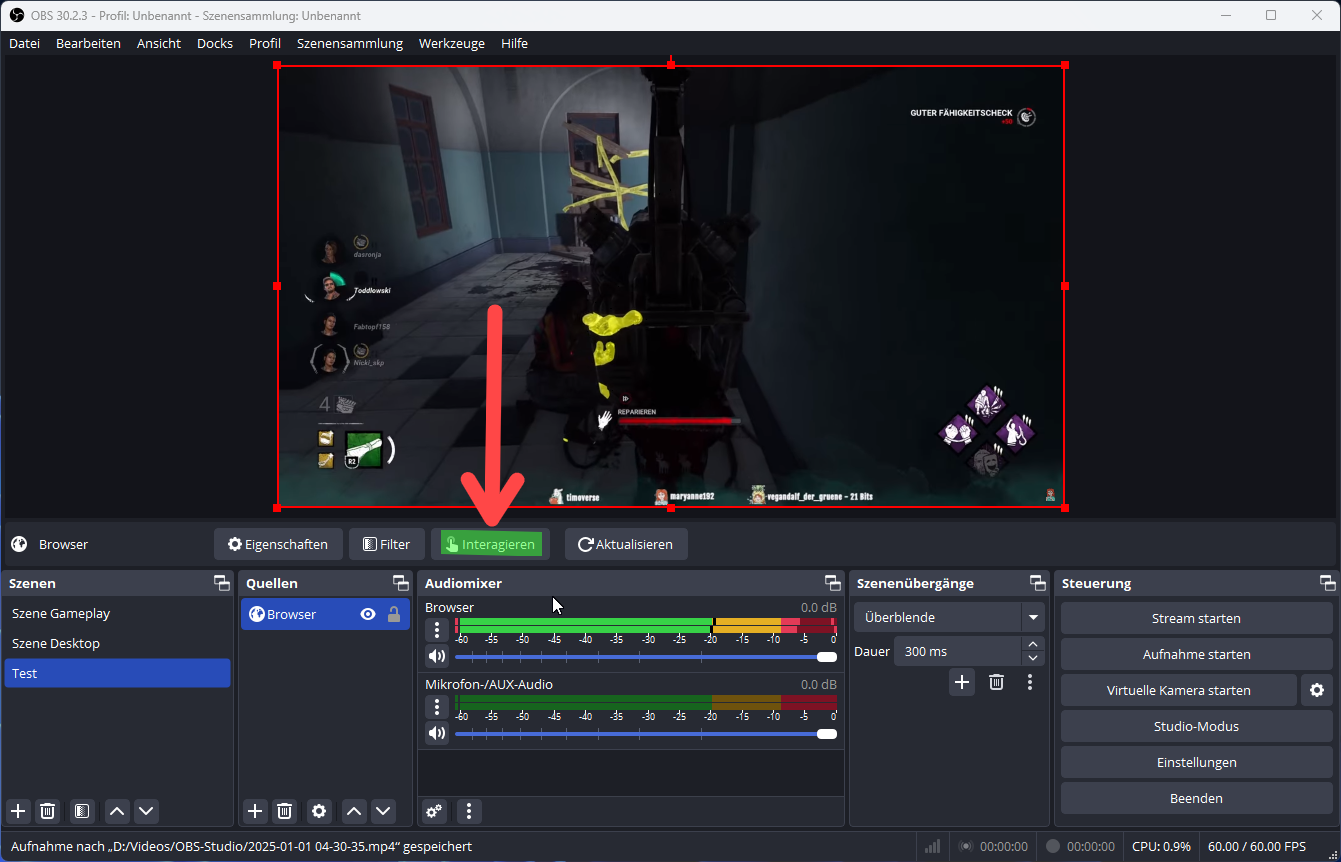1341x862 pixels.
Task: Open source properties gear in Quellen dock
Action: pos(319,811)
